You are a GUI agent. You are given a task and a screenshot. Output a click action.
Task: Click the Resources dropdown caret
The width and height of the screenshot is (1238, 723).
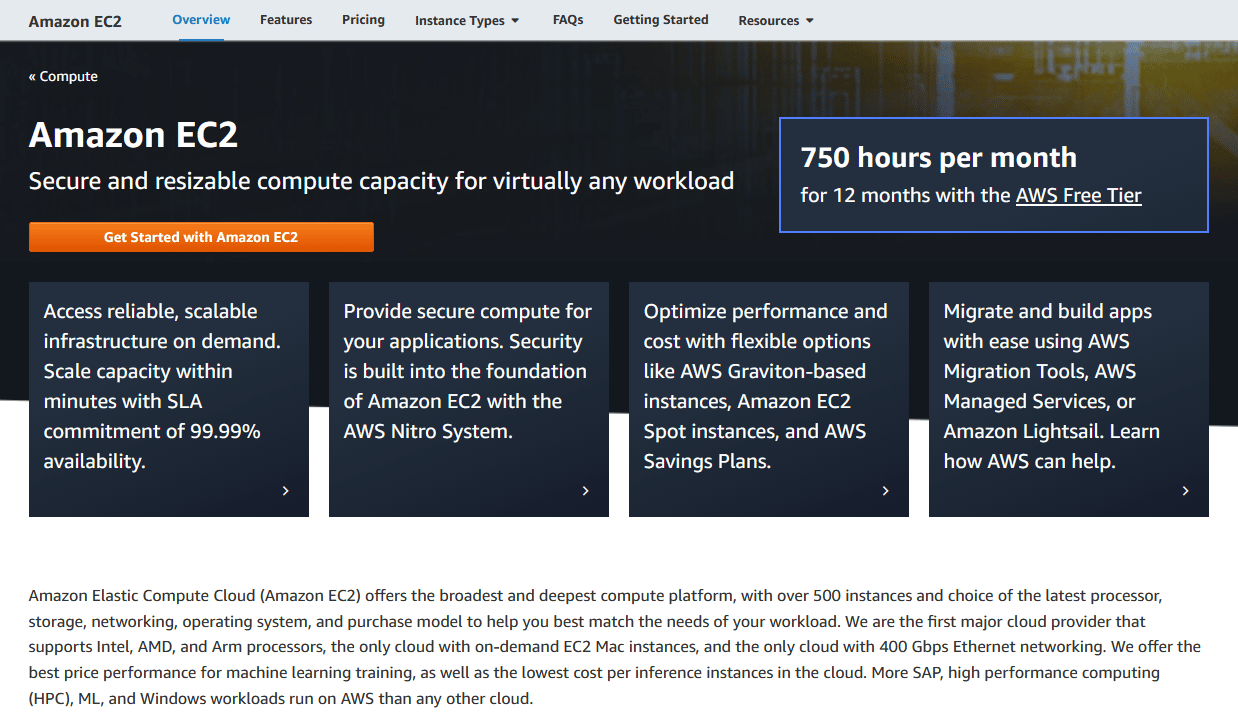tap(810, 19)
